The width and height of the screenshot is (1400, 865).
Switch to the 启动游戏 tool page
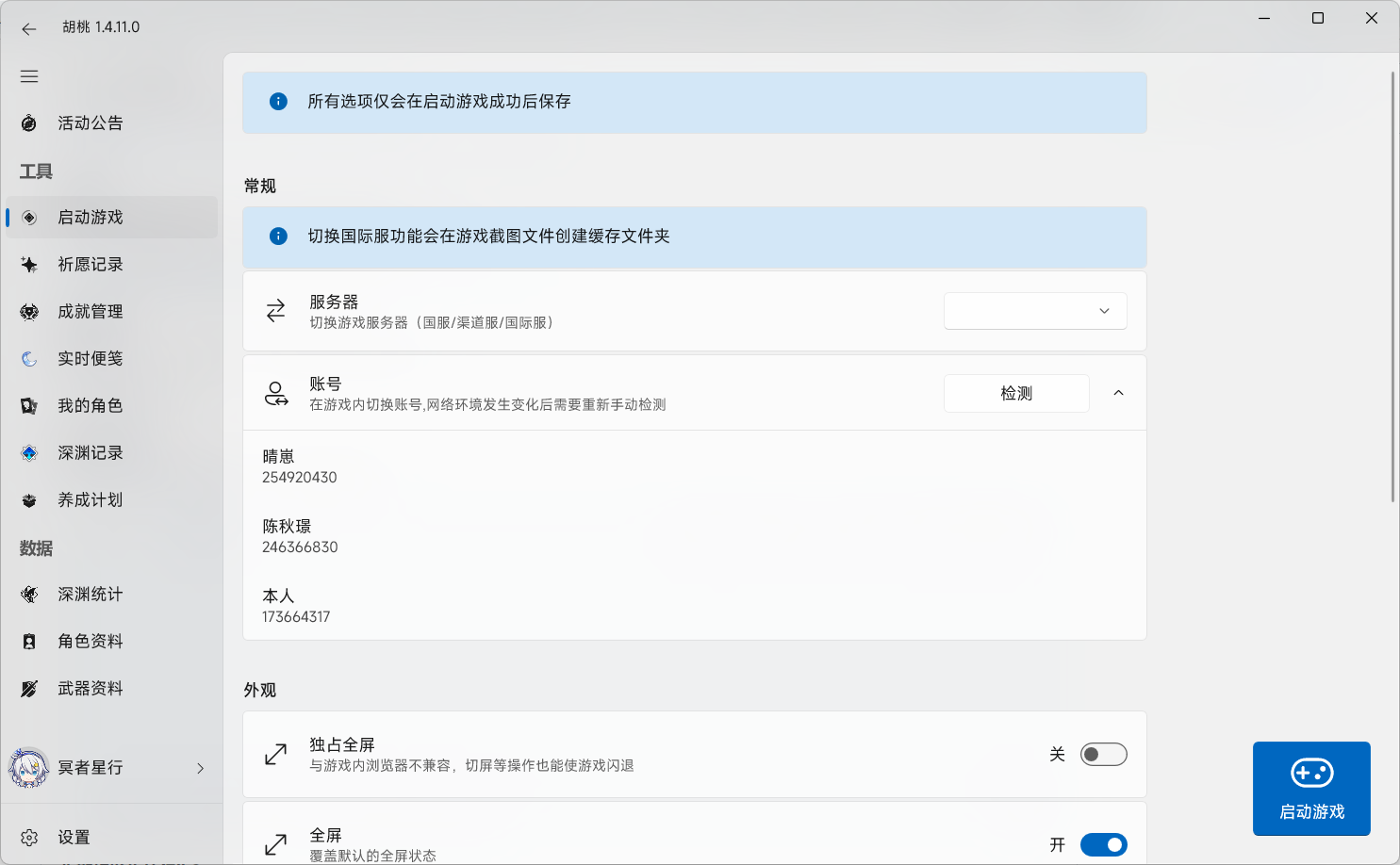coord(90,217)
